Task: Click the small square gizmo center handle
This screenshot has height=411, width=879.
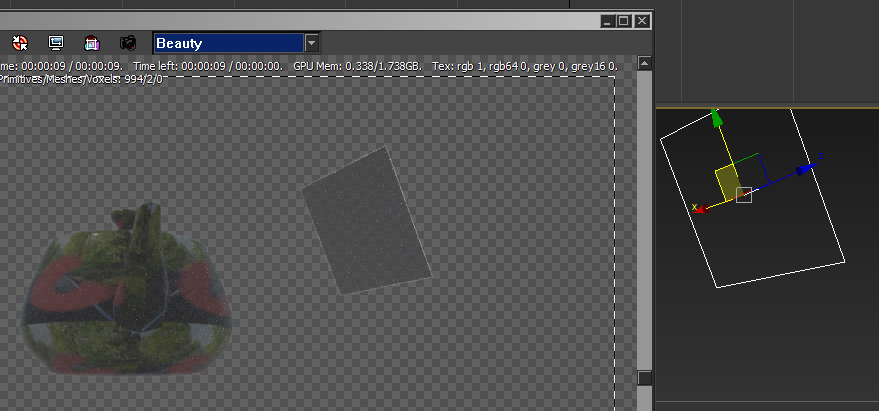Action: [x=743, y=195]
